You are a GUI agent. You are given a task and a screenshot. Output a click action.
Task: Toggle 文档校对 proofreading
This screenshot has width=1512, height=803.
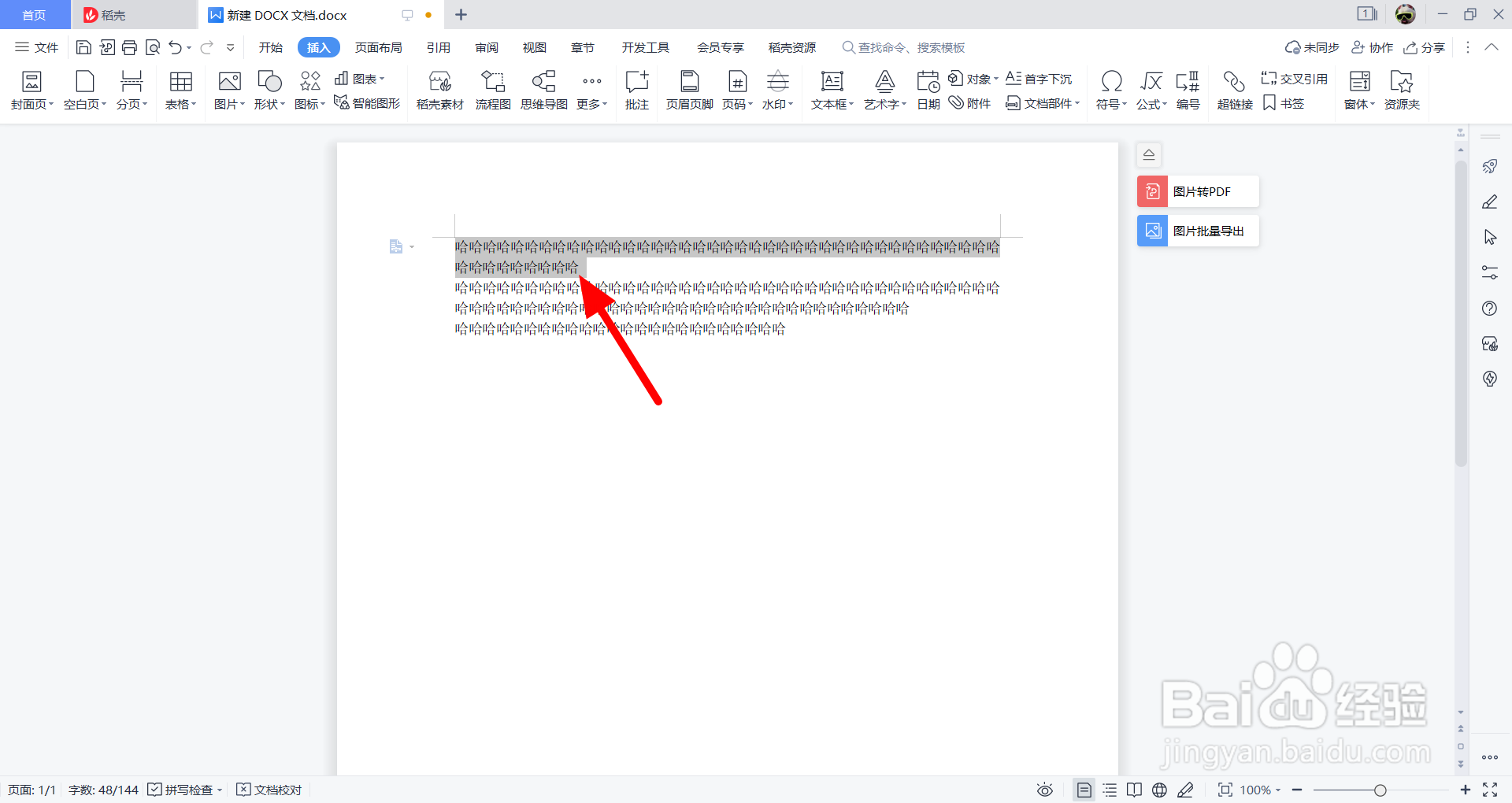[x=269, y=790]
